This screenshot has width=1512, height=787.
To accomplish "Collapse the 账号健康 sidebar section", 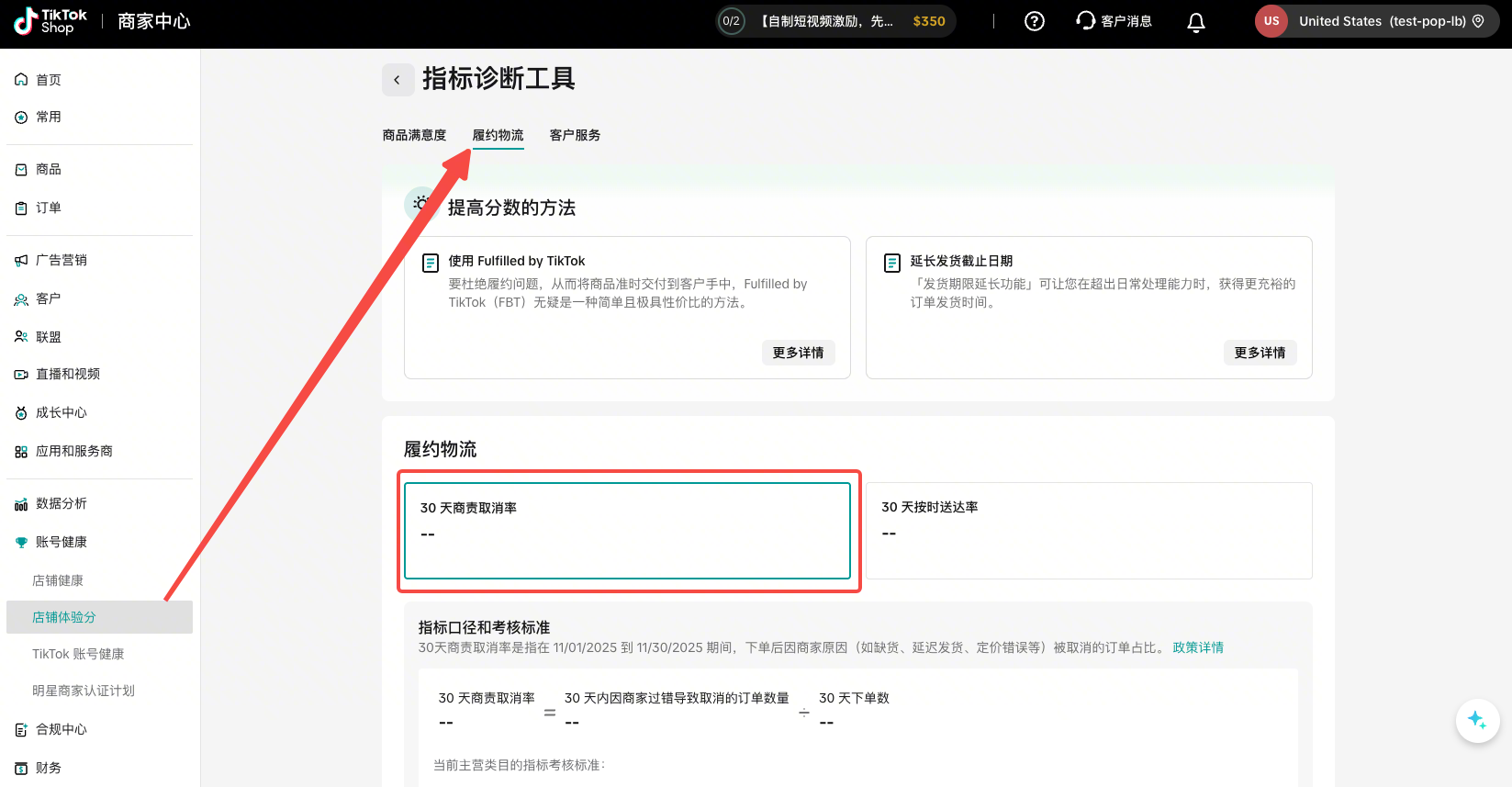I will [62, 542].
